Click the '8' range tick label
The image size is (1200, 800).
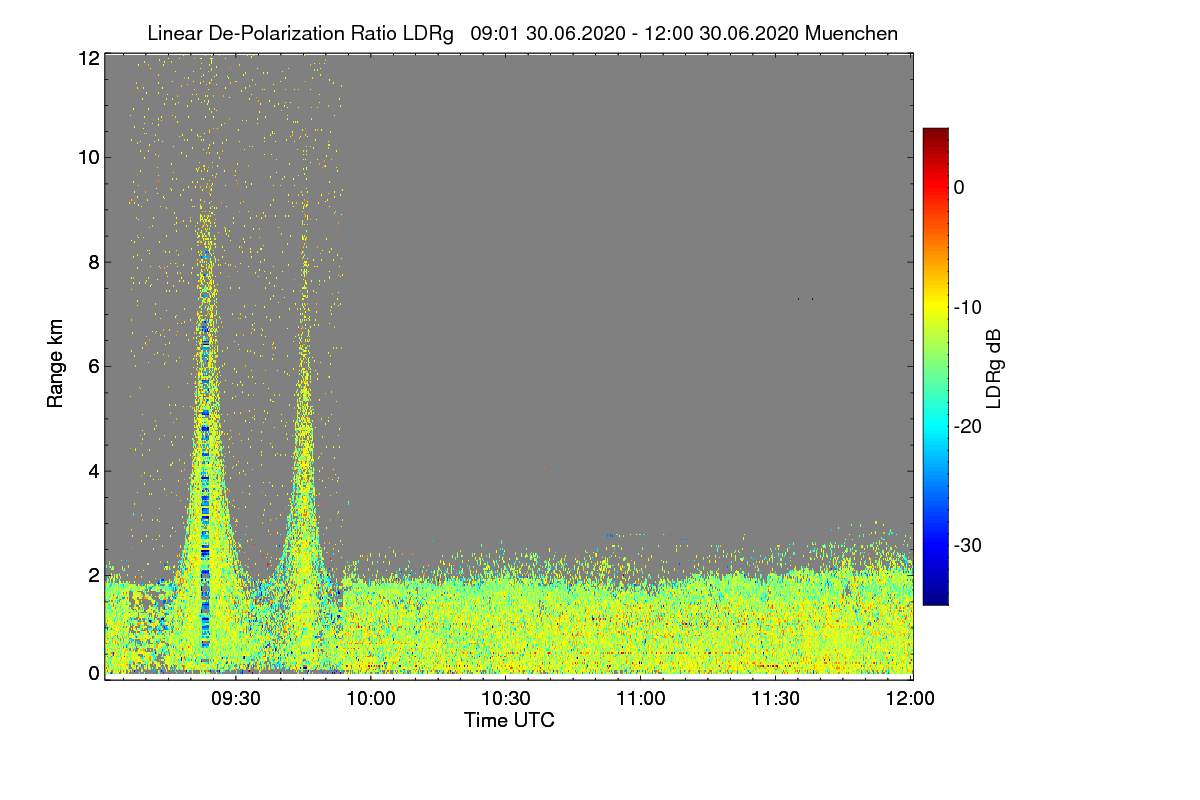pyautogui.click(x=92, y=262)
